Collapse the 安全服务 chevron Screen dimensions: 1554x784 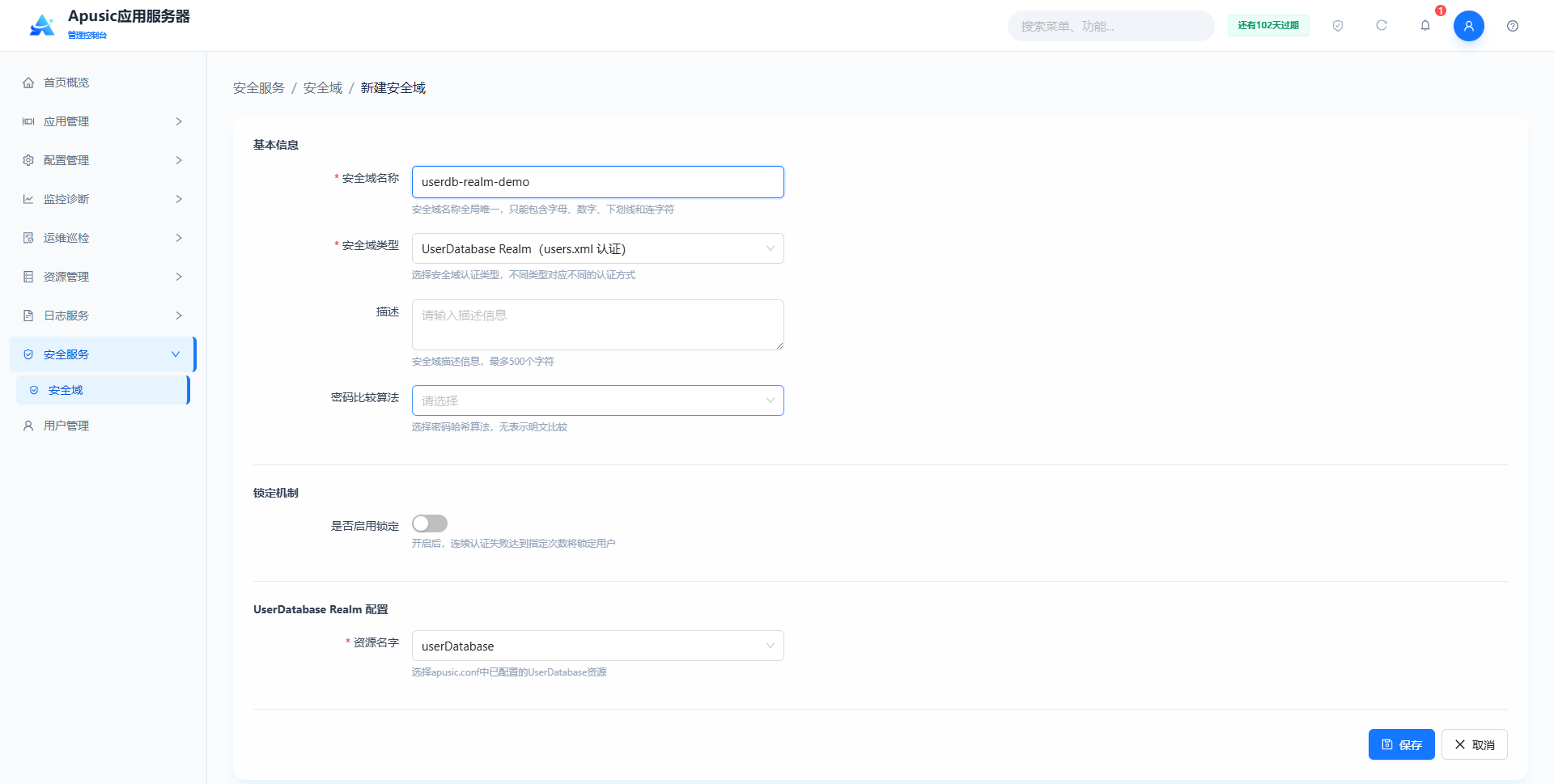pyautogui.click(x=176, y=354)
